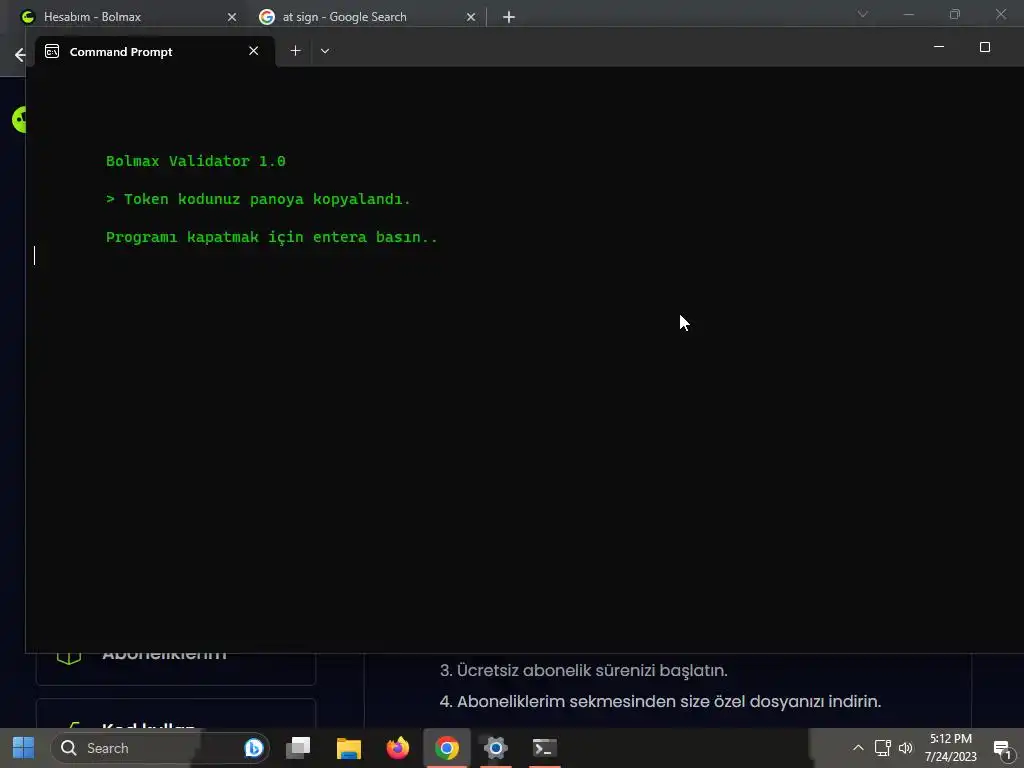1024x768 pixels.
Task: Select the Terminal taskbar icon
Action: point(545,748)
